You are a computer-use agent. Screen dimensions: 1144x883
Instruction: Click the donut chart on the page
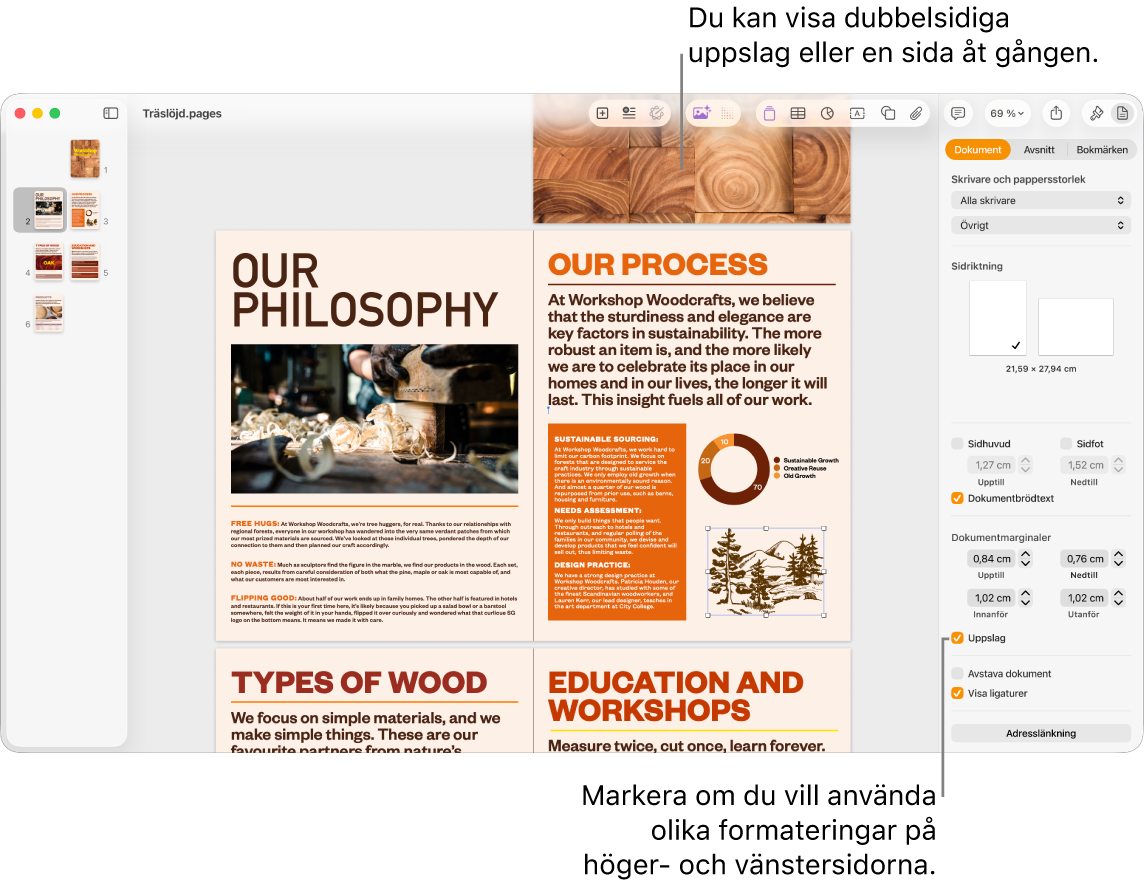pos(734,469)
